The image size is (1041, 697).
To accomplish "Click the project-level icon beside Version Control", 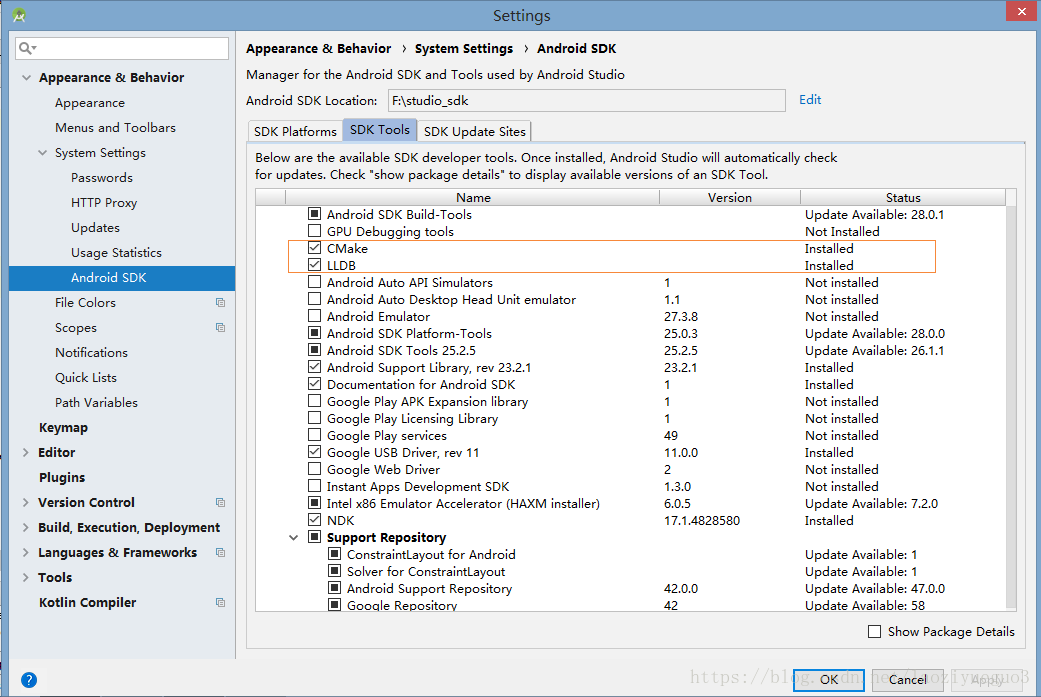I will (220, 503).
